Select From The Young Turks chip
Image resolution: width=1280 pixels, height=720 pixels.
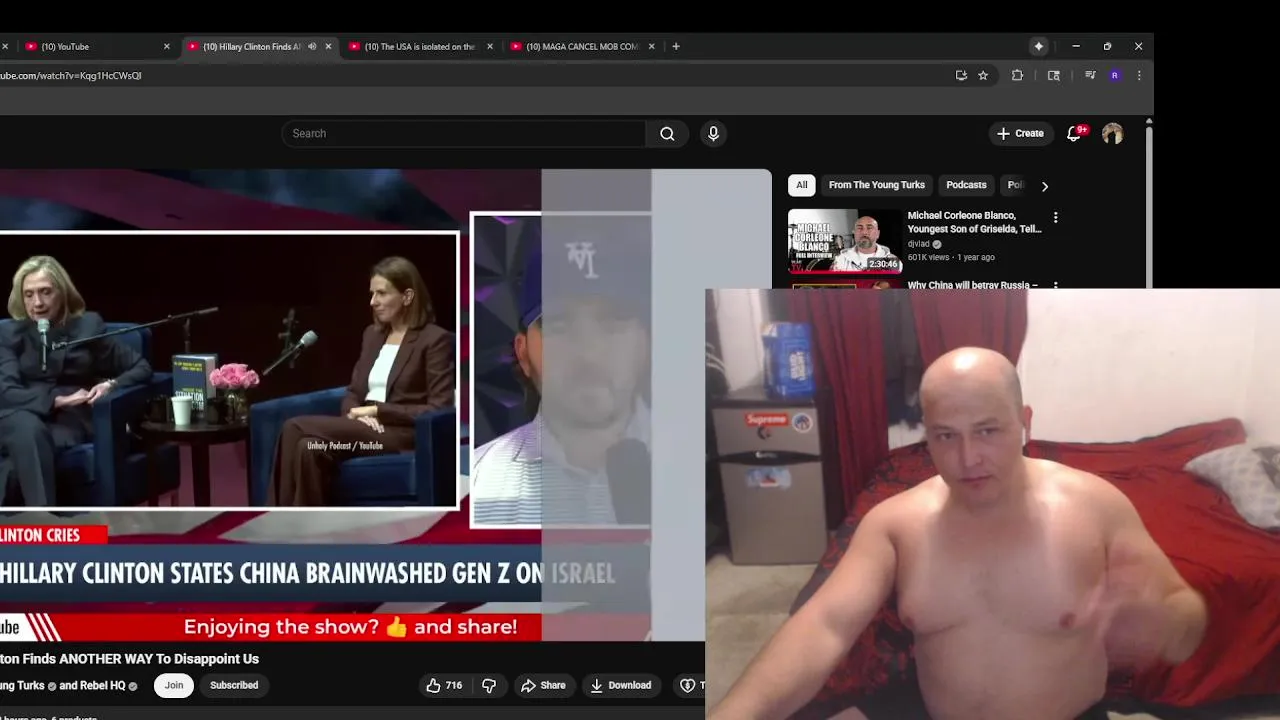point(876,185)
